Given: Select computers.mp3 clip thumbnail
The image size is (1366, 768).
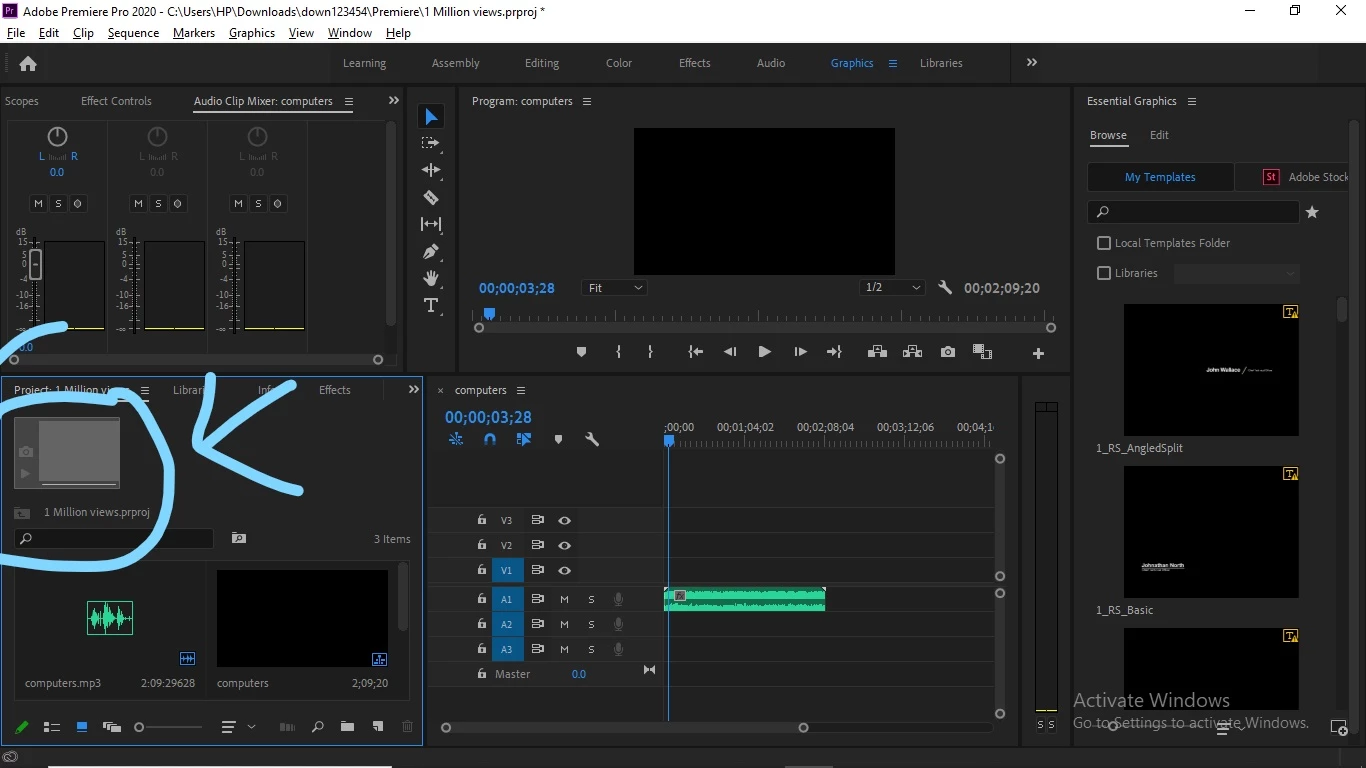Looking at the screenshot, I should [x=109, y=618].
